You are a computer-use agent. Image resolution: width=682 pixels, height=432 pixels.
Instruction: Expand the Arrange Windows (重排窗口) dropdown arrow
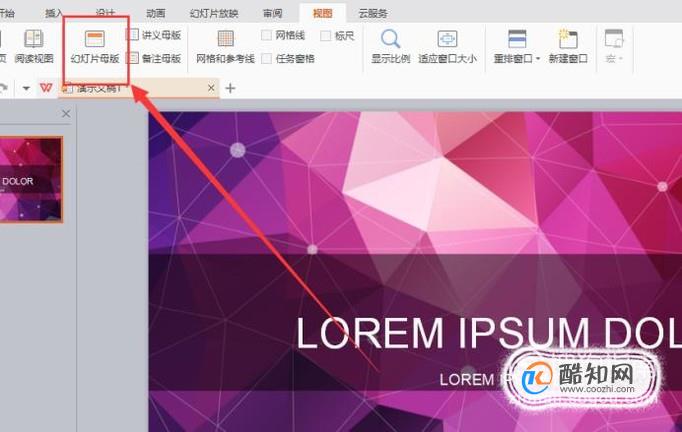click(538, 59)
